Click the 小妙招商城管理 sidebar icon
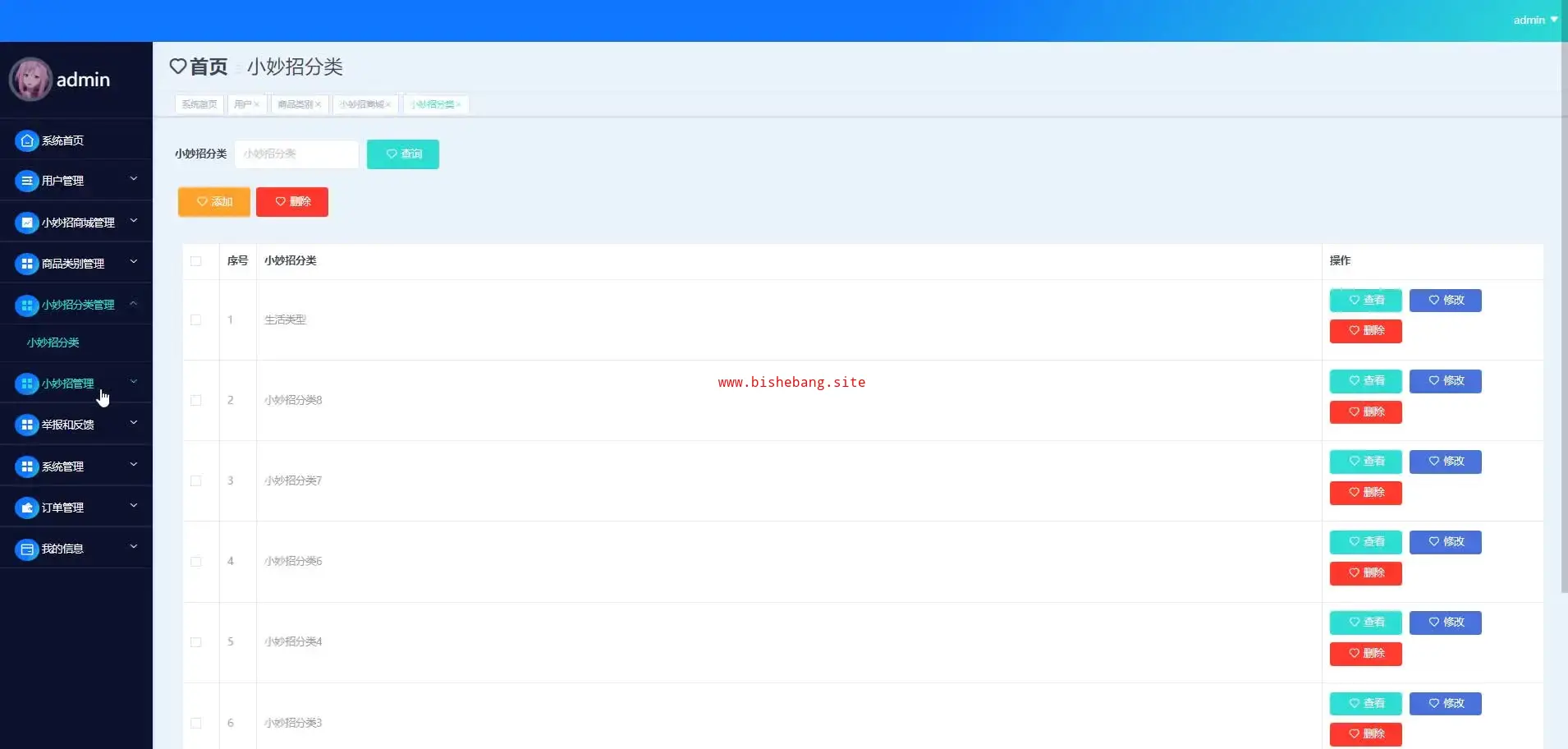This screenshot has width=1568, height=749. 27,223
